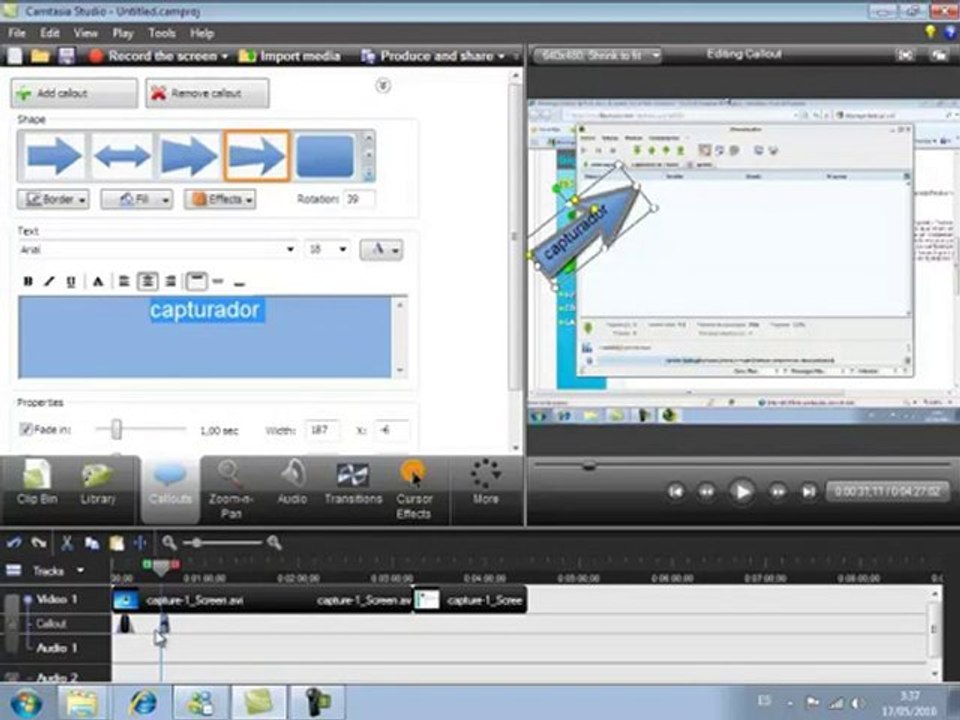Open the Transitions tab

pos(353,484)
